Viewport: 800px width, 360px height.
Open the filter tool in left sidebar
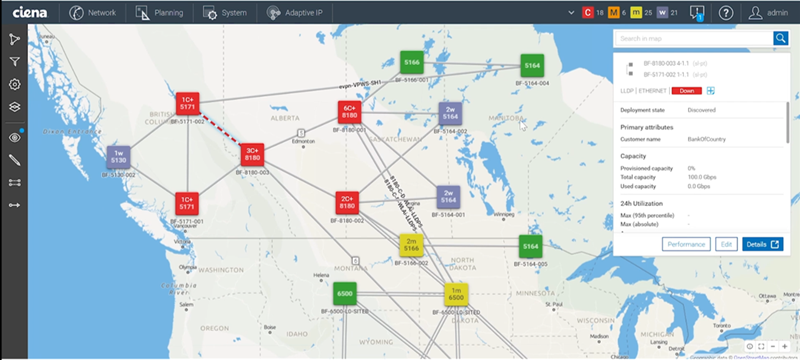pyautogui.click(x=14, y=62)
